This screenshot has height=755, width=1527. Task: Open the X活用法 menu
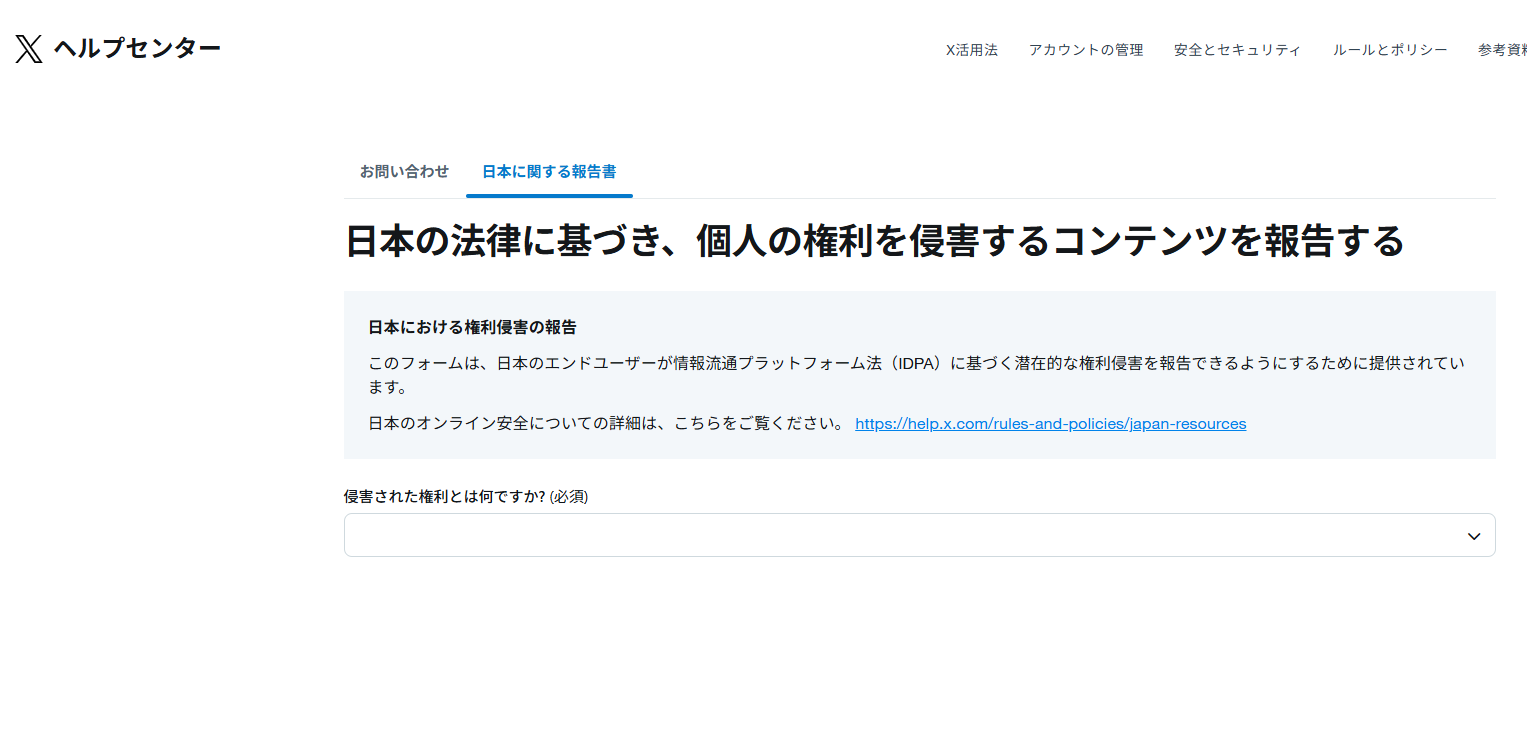971,50
